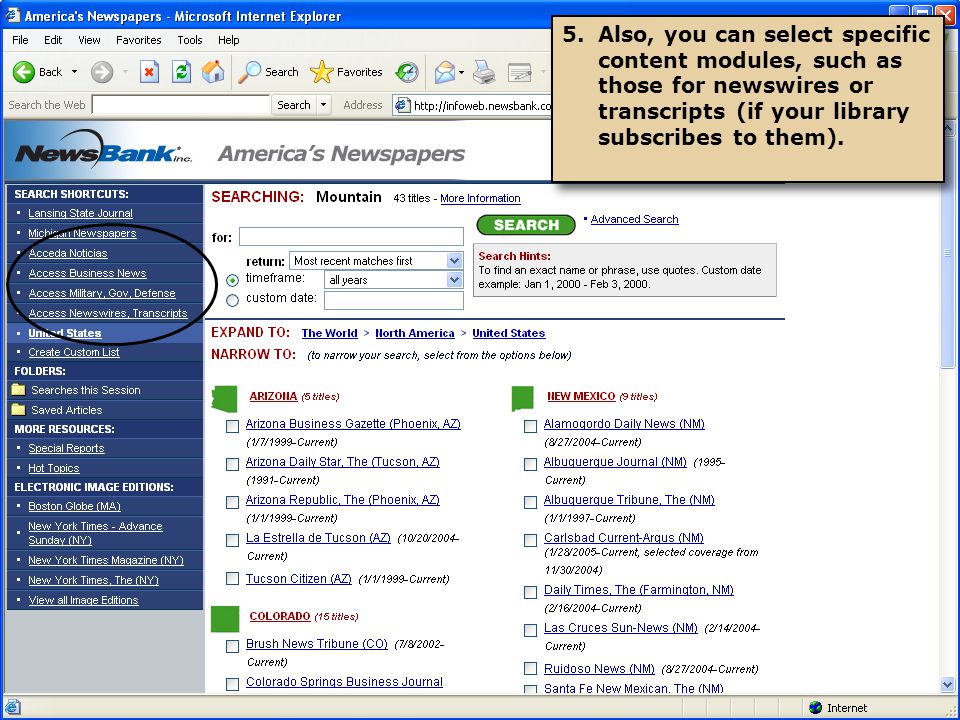Click the Colorado state map icon
The height and width of the screenshot is (720, 960).
(224, 618)
